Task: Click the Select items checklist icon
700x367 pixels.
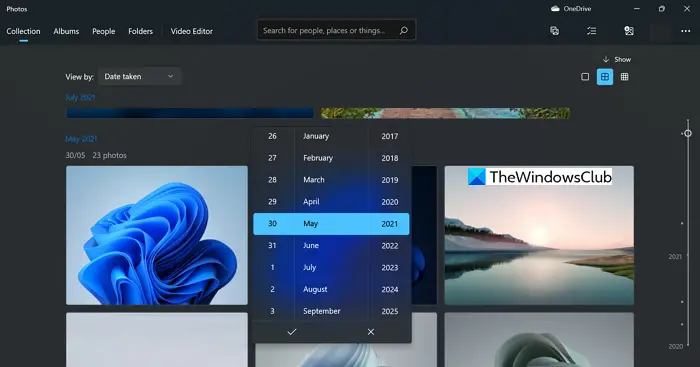Action: click(x=592, y=30)
